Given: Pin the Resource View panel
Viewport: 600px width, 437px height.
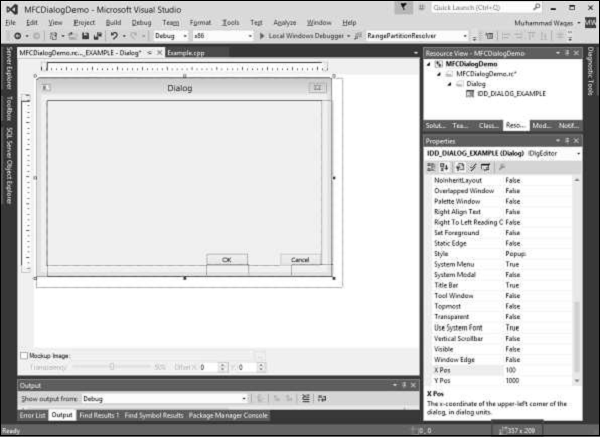Looking at the screenshot, I should pos(567,53).
